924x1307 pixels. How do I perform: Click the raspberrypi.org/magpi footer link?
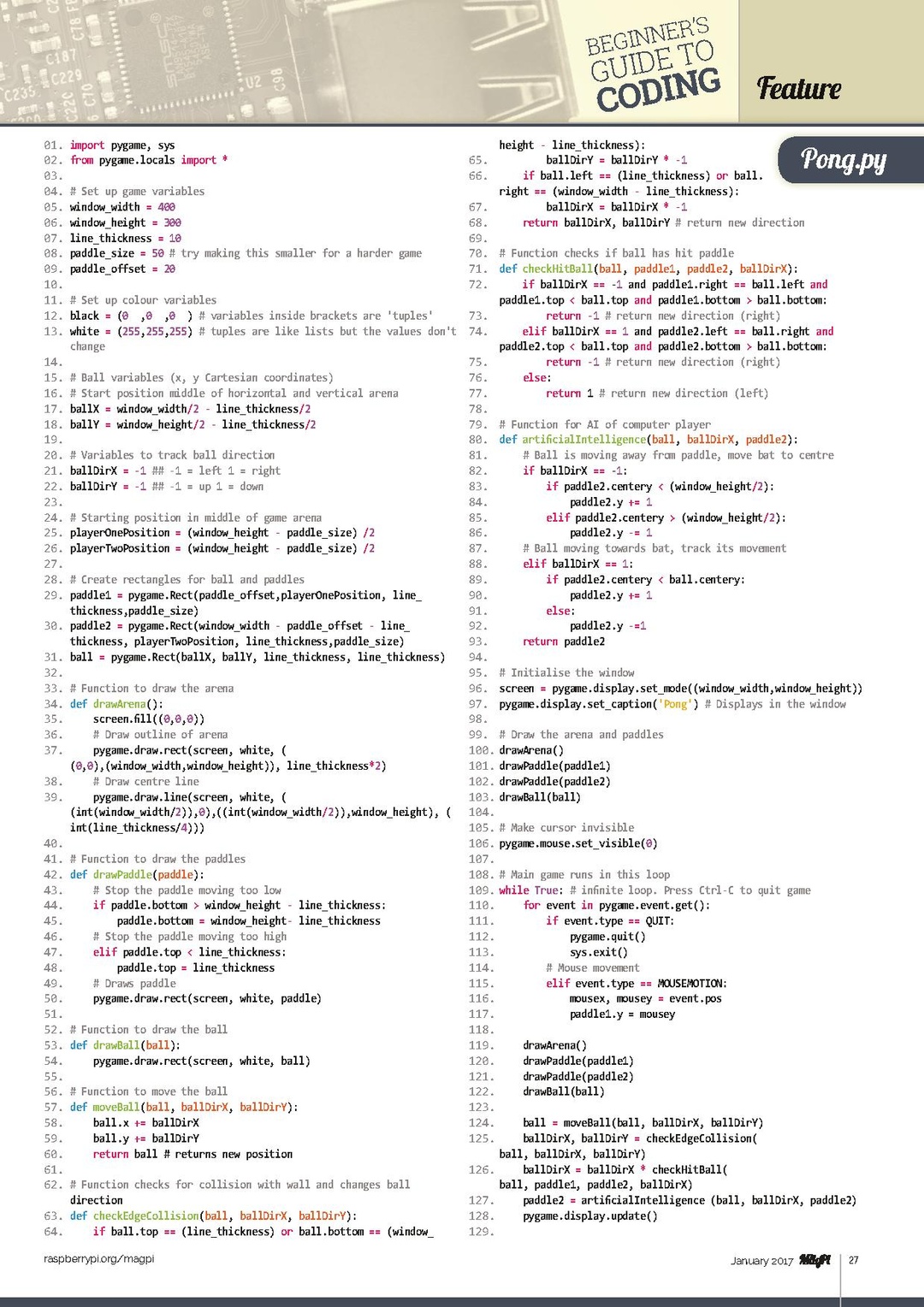tap(98, 1258)
